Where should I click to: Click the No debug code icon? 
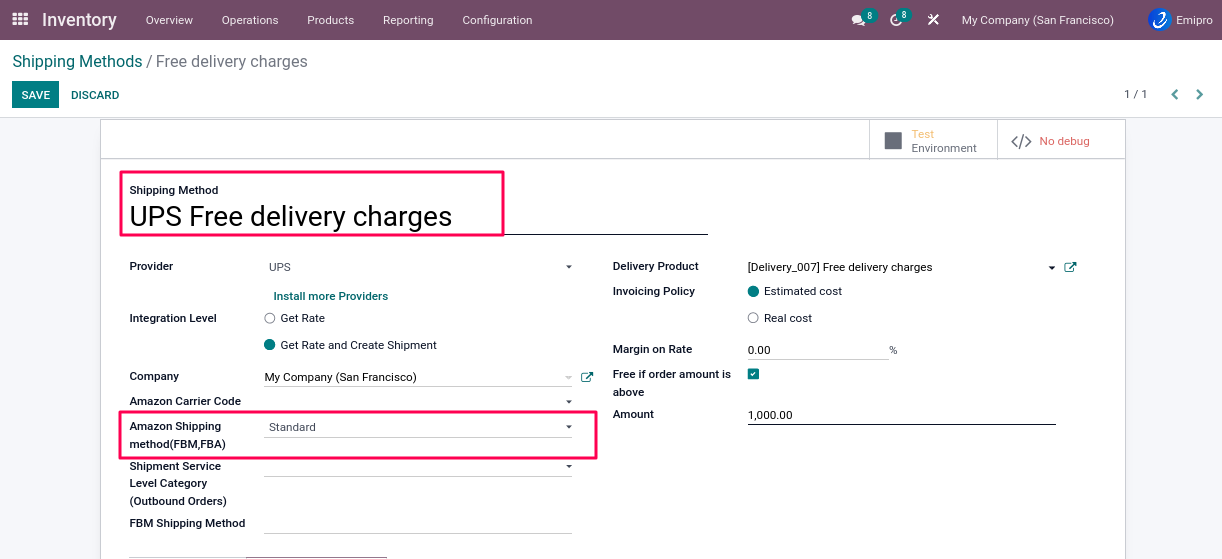coord(1021,141)
